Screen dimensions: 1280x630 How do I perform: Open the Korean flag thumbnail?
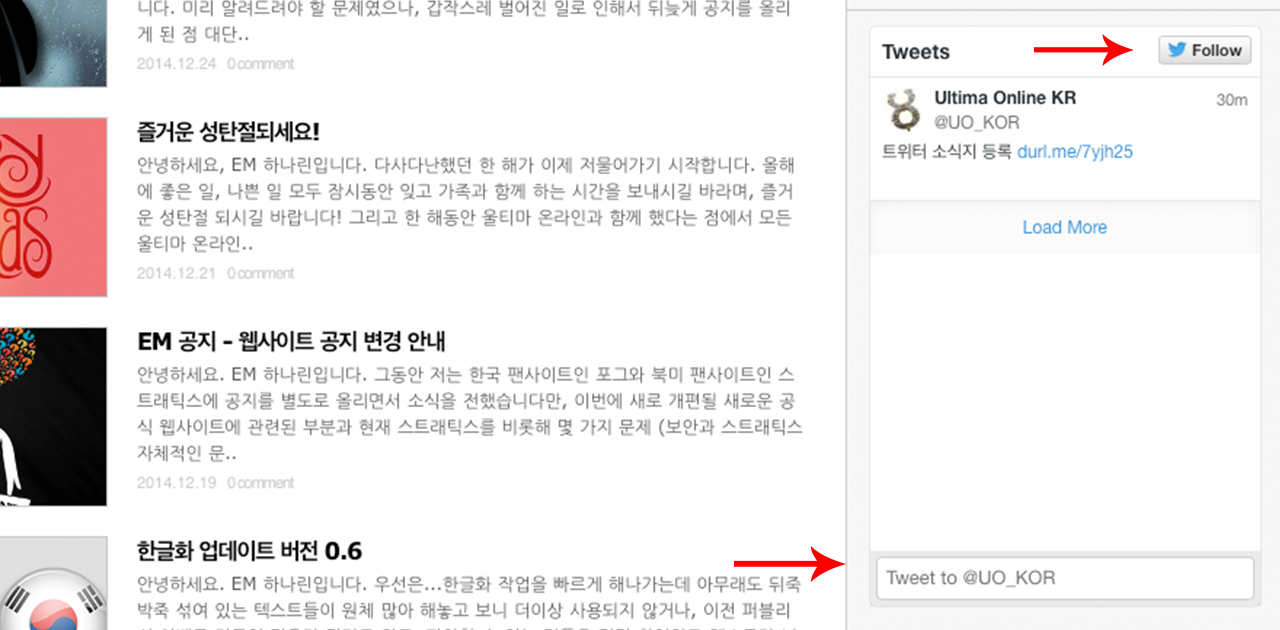pyautogui.click(x=53, y=584)
